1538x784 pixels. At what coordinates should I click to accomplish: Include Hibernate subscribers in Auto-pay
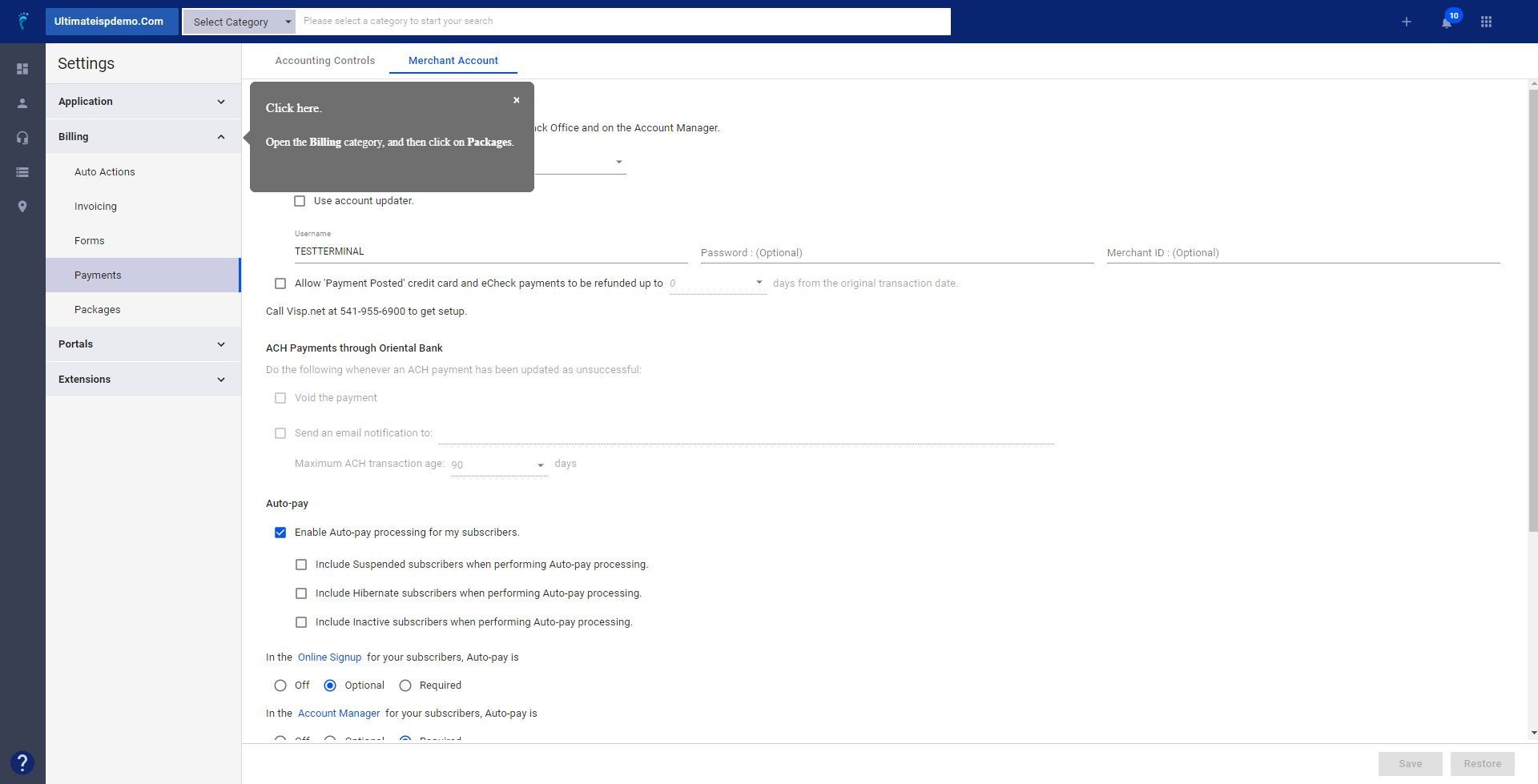301,593
